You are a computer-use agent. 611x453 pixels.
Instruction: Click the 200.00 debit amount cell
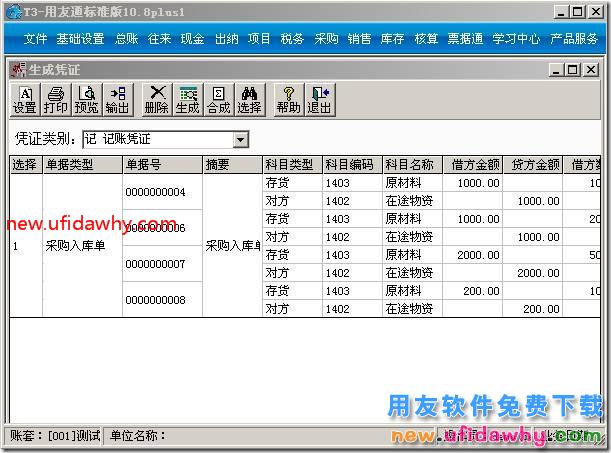pyautogui.click(x=473, y=291)
